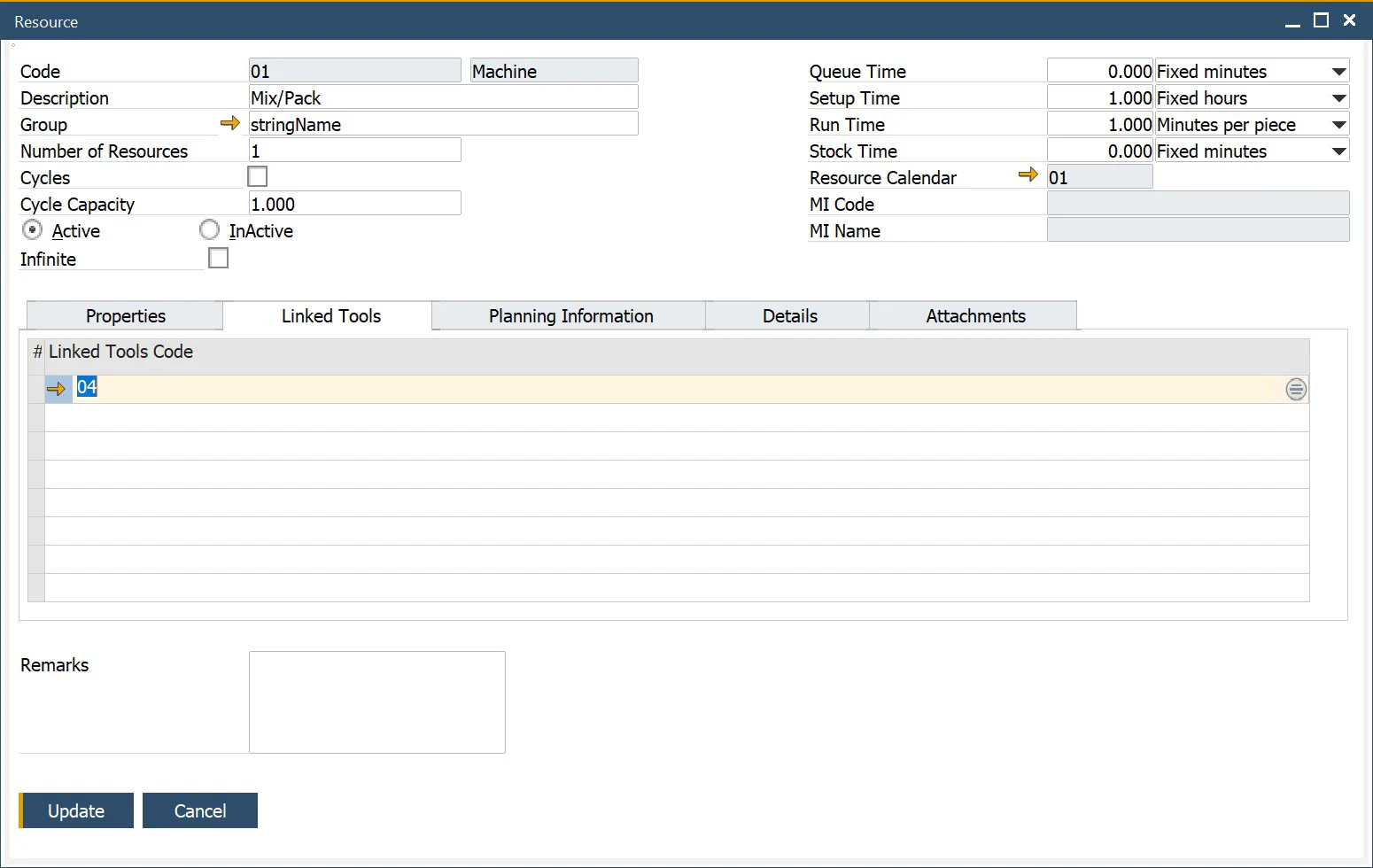
Task: Minimize the Resource window
Action: tap(1292, 21)
